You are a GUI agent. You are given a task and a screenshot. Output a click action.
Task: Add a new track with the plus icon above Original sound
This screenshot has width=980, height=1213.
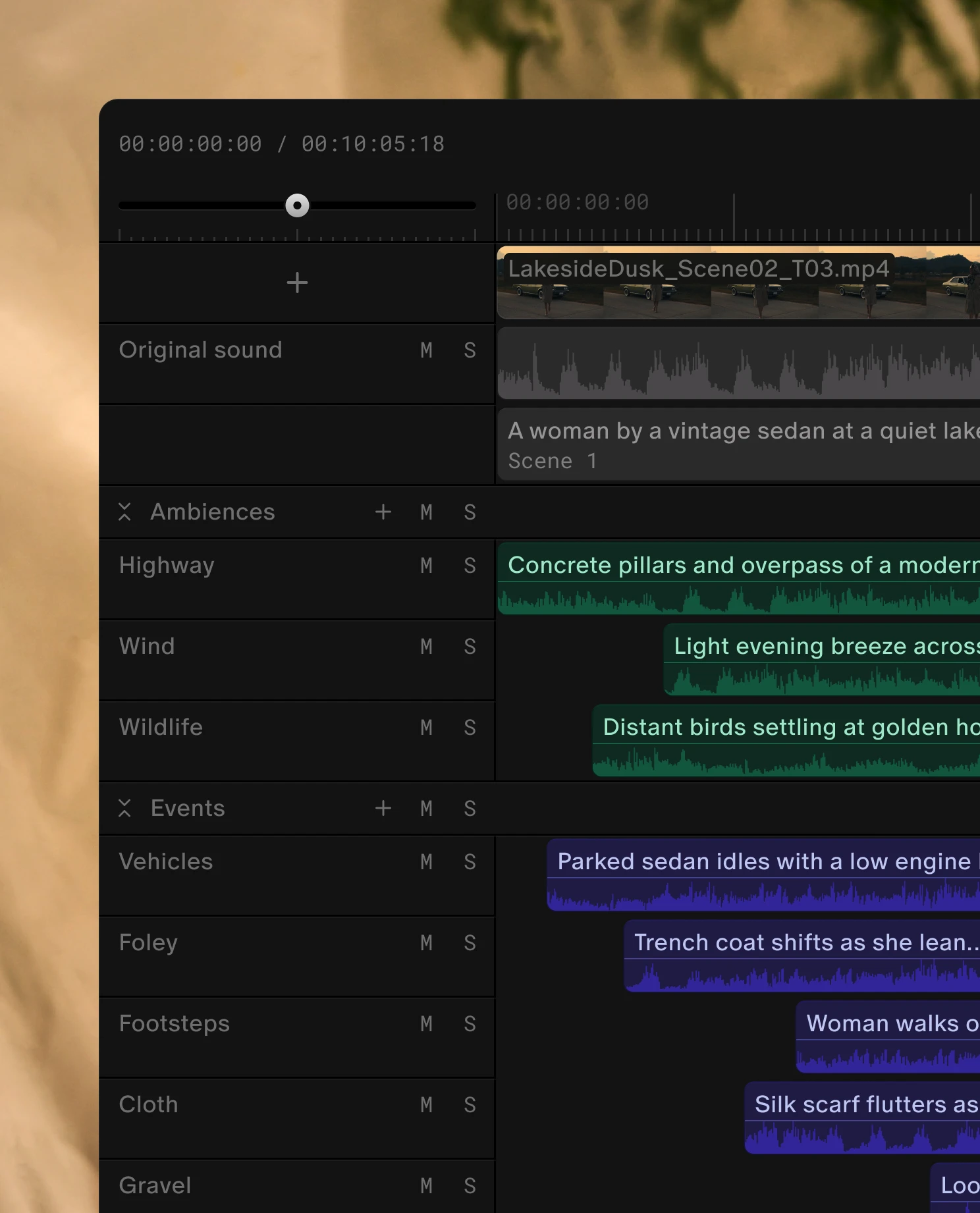tap(297, 283)
